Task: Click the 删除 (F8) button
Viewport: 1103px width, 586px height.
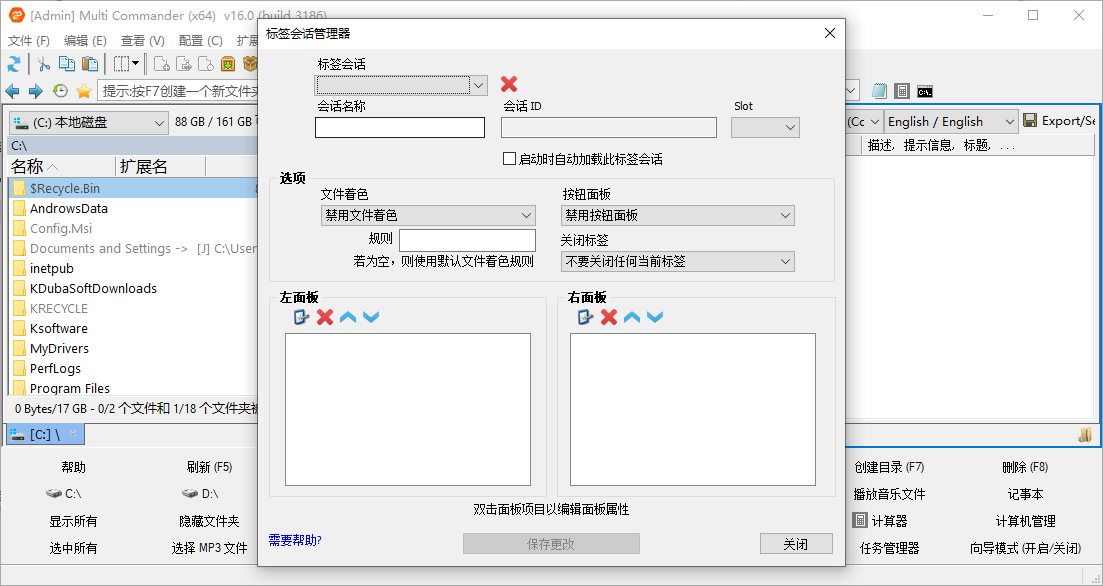Action: click(1025, 467)
